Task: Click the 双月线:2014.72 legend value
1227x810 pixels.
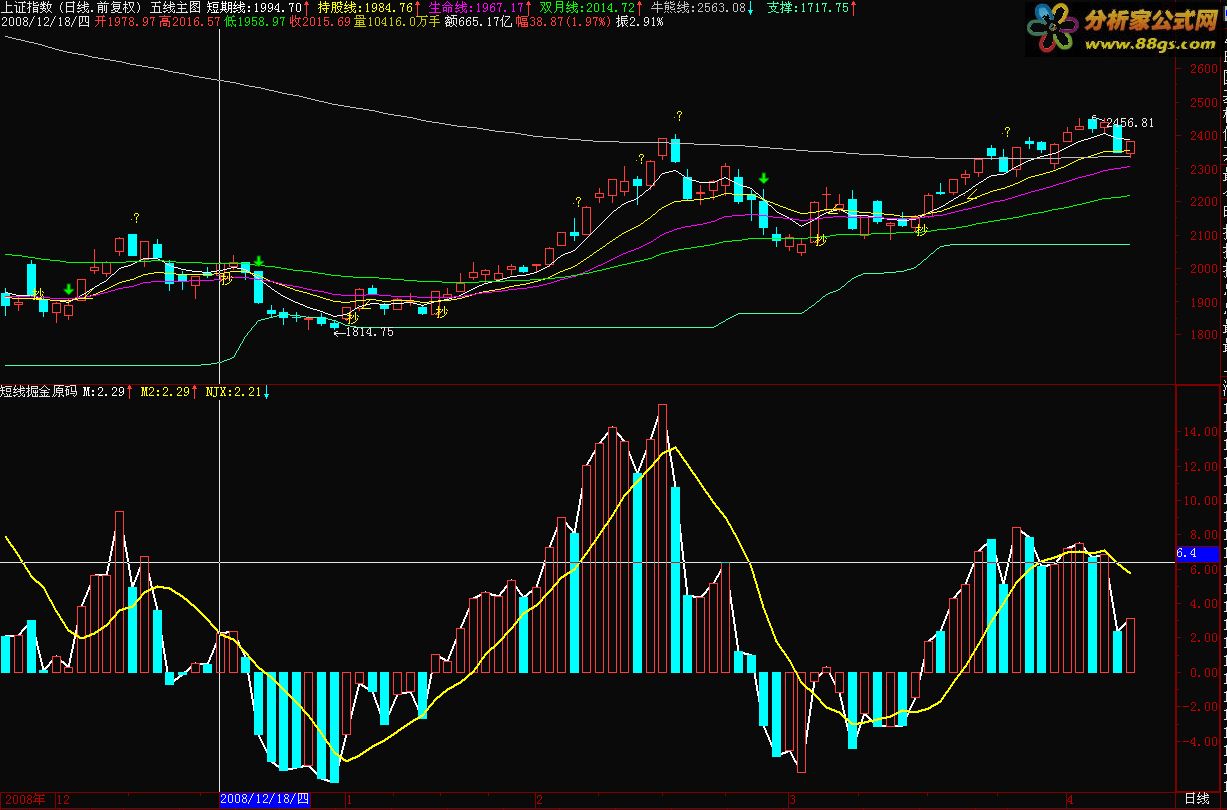Action: pyautogui.click(x=588, y=7)
